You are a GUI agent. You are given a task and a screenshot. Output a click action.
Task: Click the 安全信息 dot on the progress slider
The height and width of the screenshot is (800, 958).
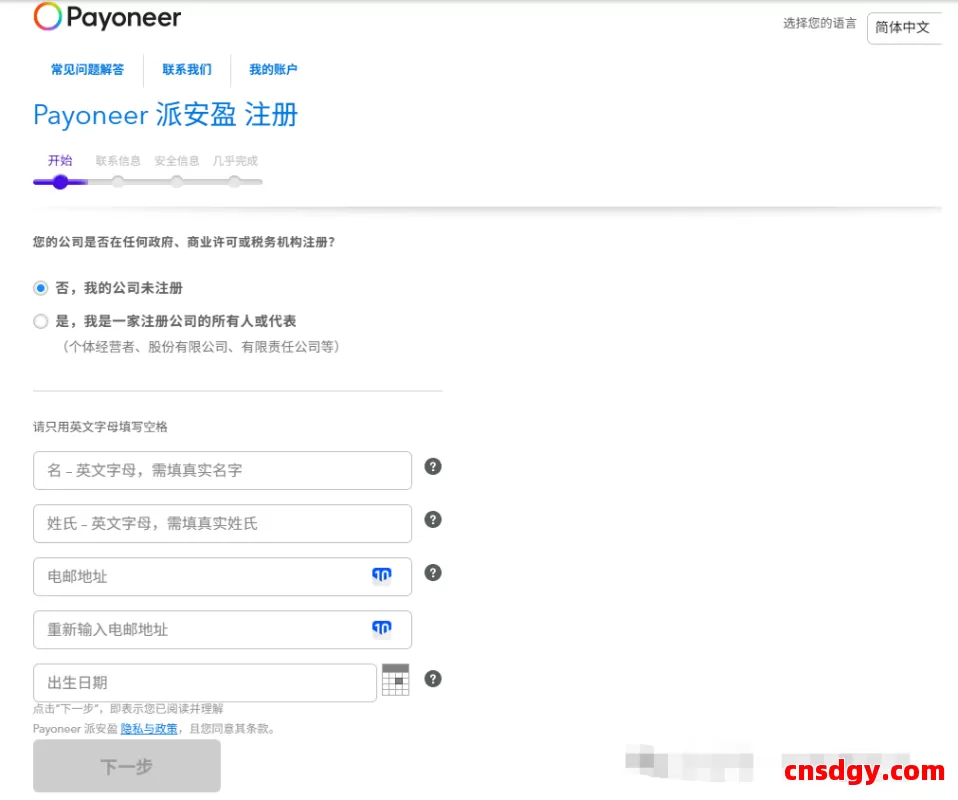click(x=177, y=182)
